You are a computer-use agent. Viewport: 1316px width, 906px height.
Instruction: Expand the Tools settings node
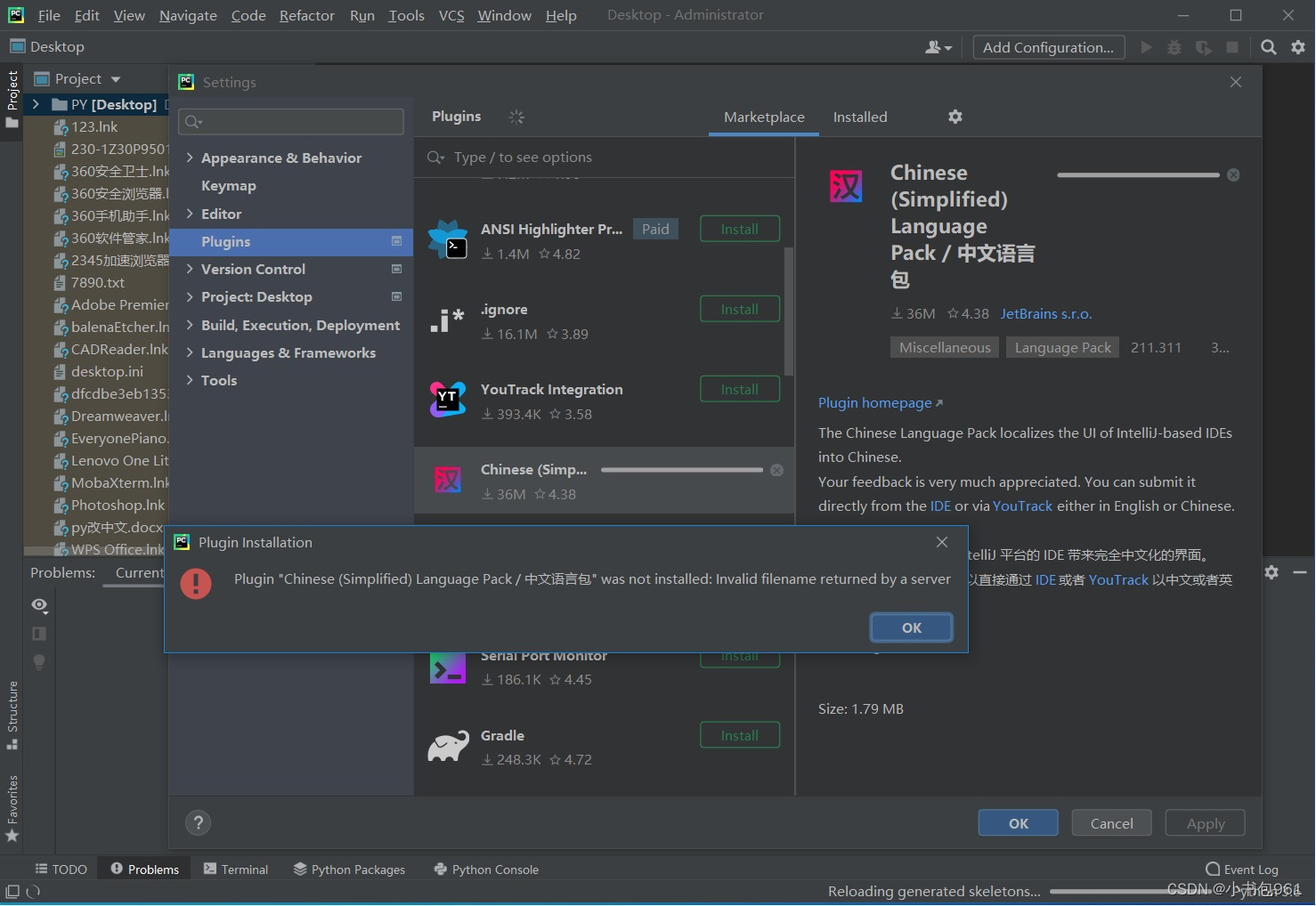190,380
